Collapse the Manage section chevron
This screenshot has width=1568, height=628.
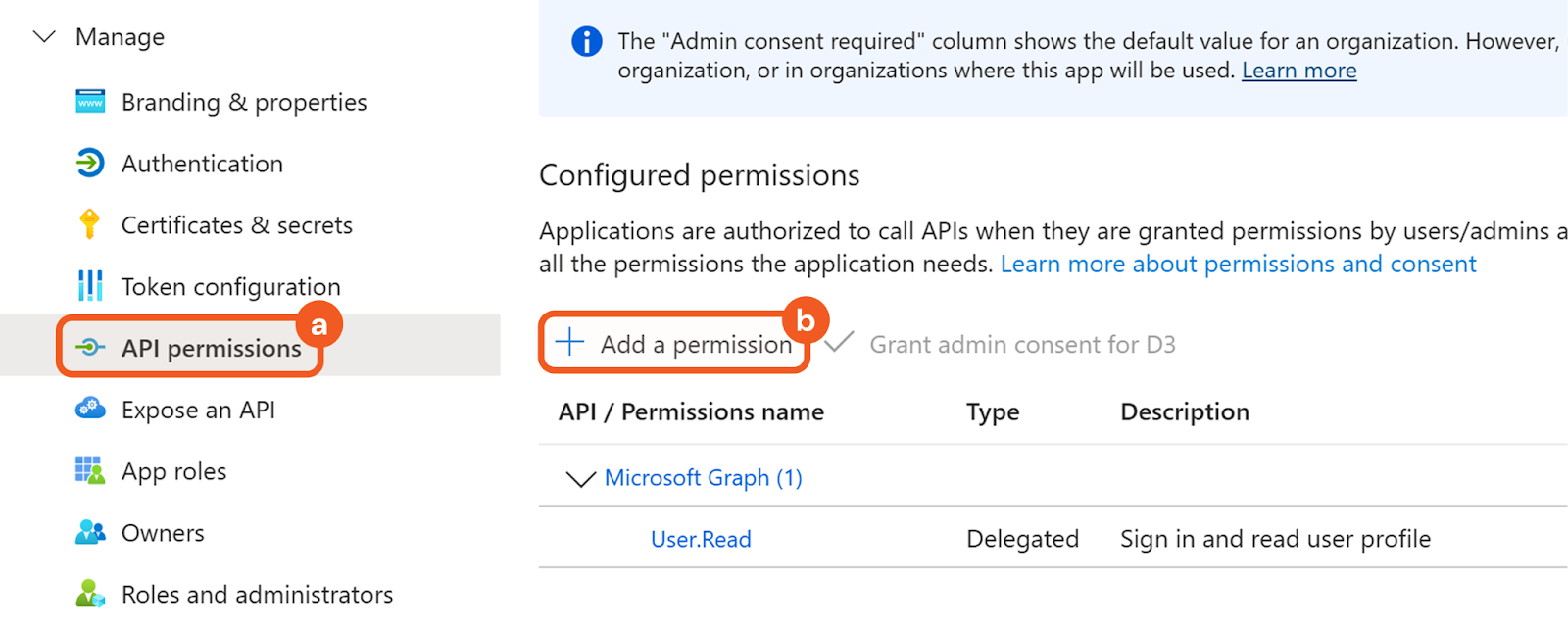point(44,37)
